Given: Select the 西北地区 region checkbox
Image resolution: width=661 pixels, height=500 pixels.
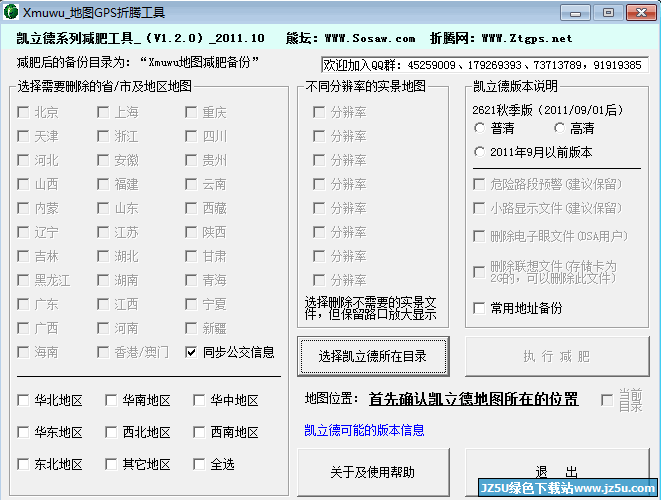Looking at the screenshot, I should (x=111, y=433).
